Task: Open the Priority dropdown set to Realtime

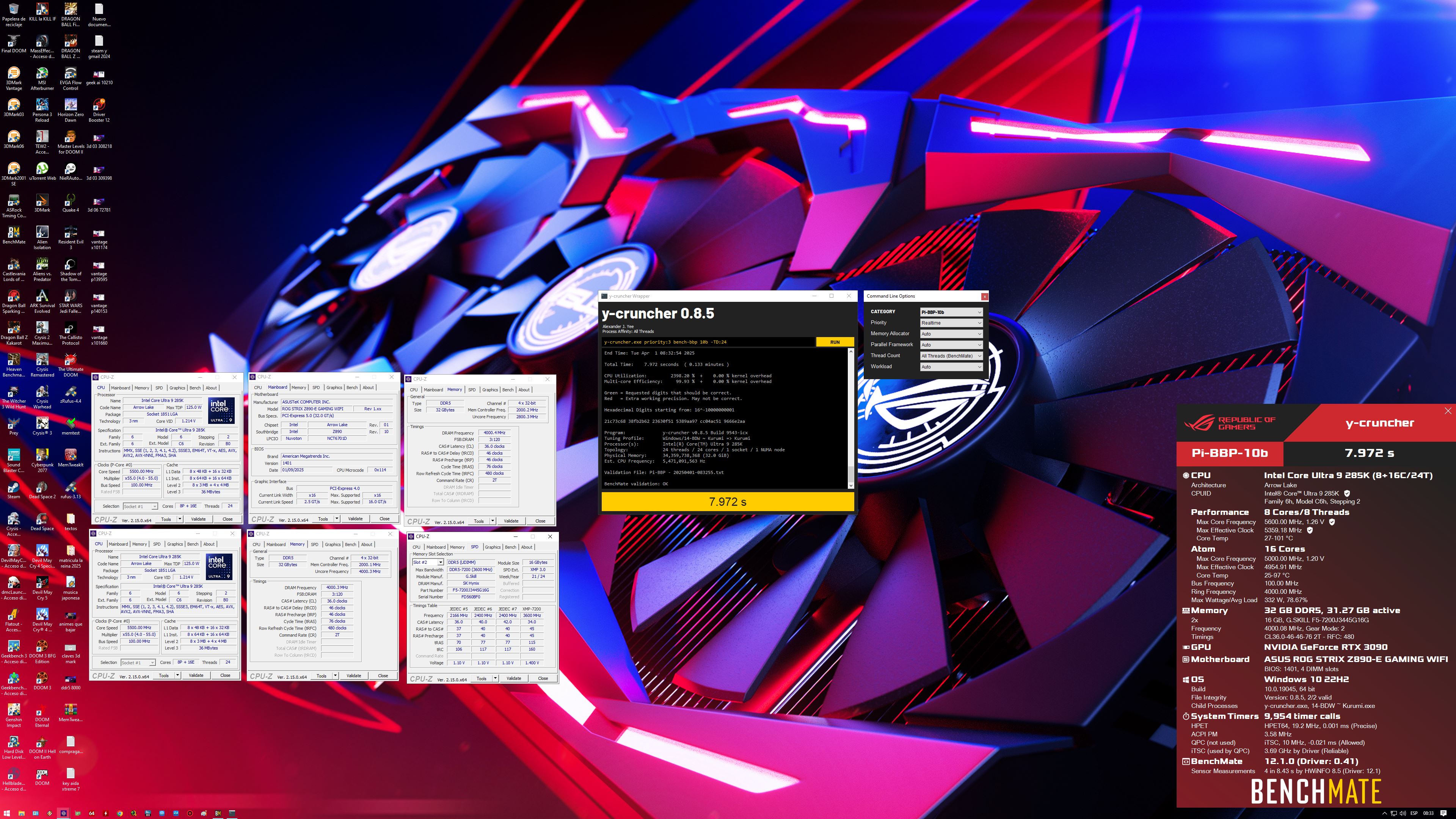Action: (x=951, y=323)
